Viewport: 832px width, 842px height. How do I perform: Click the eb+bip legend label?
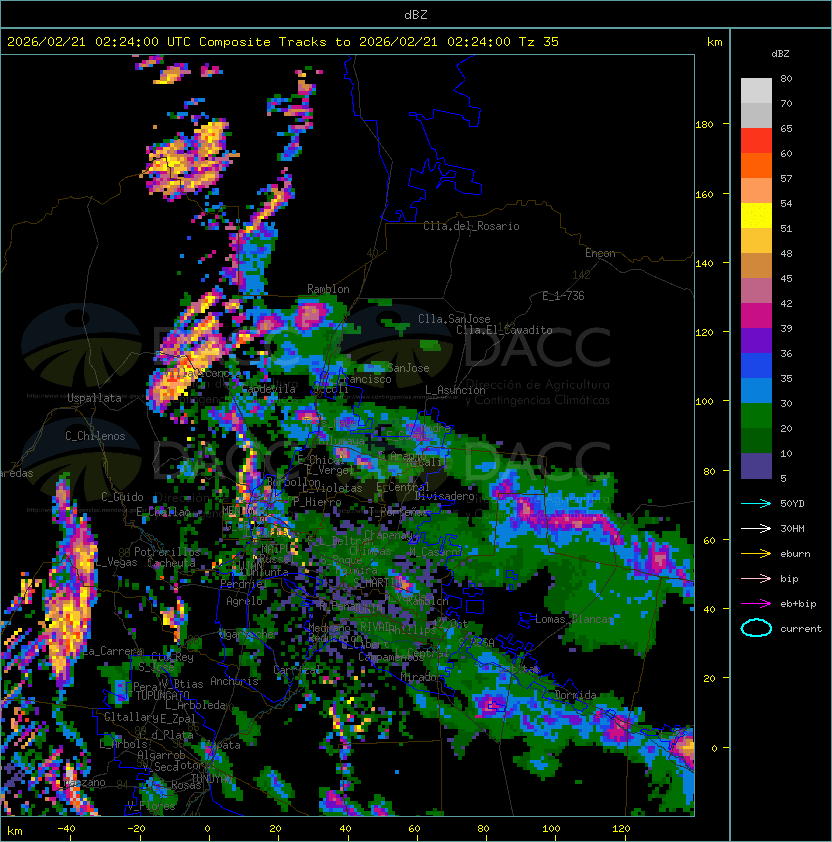(x=798, y=604)
